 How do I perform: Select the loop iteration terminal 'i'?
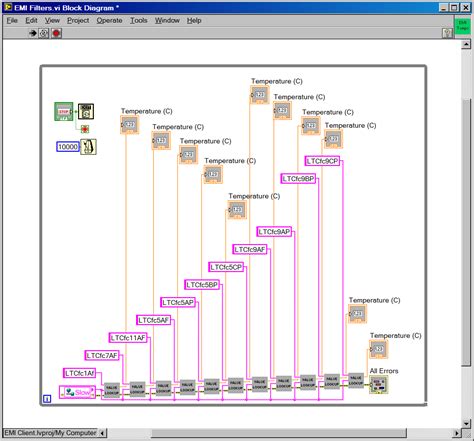point(47,398)
